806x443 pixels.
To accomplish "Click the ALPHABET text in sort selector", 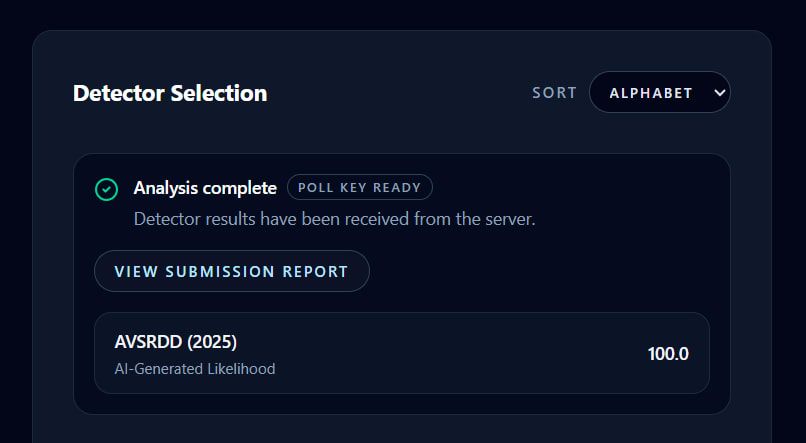I will click(x=651, y=93).
